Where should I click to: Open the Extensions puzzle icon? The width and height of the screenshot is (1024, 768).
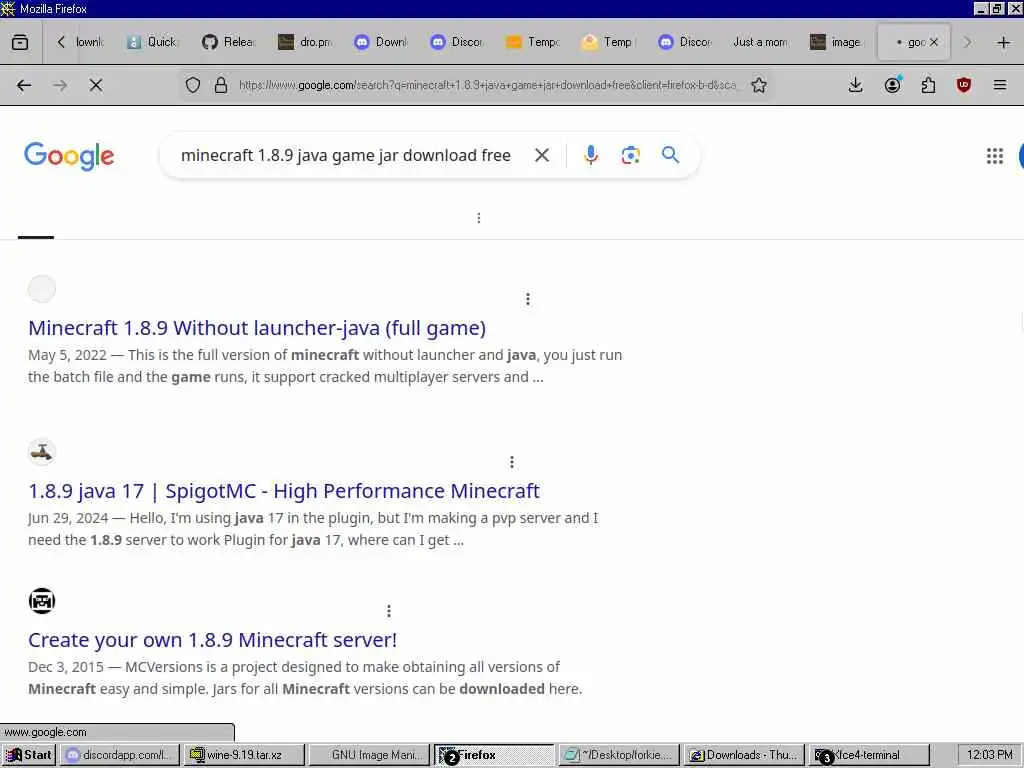click(928, 85)
